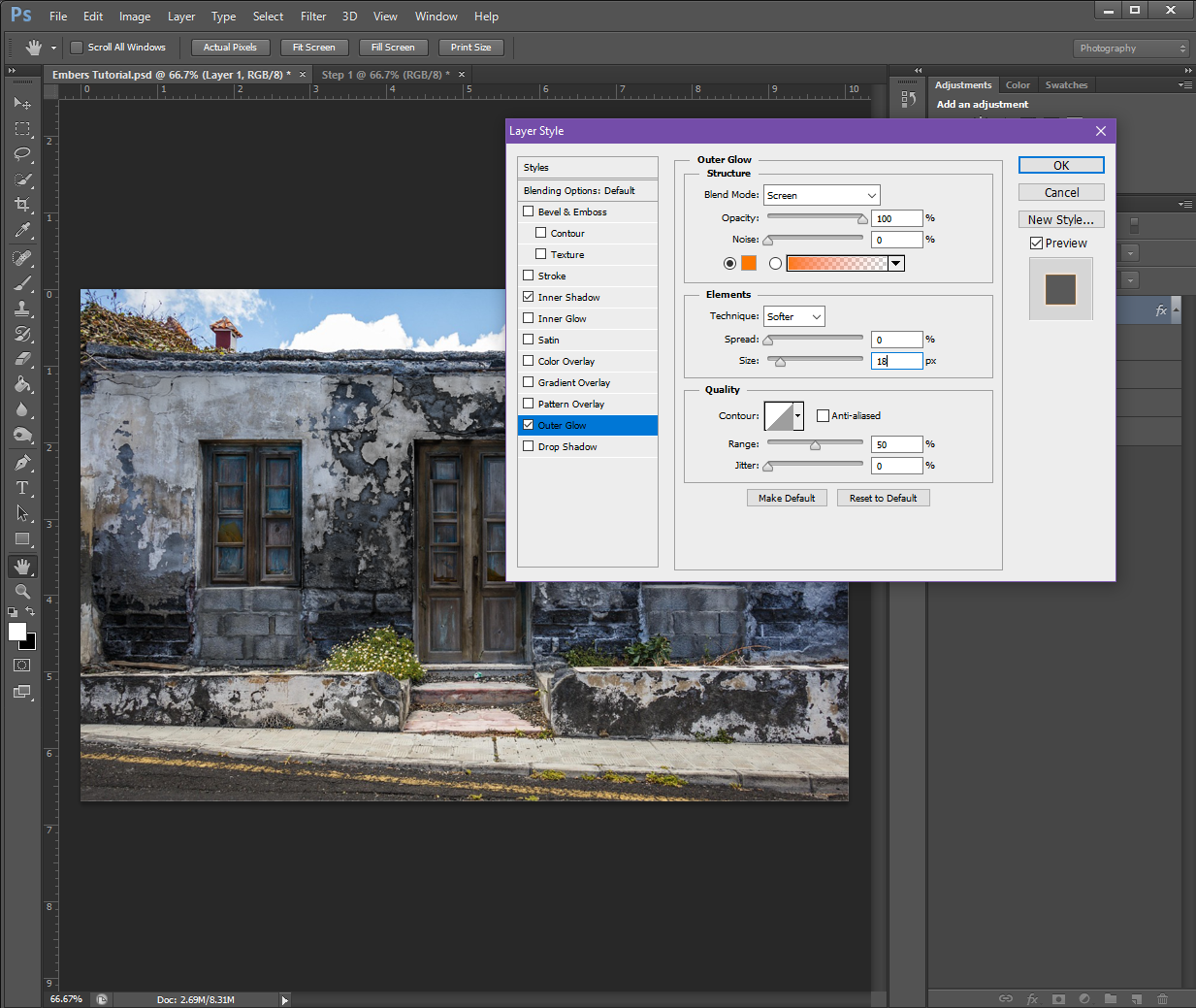1196x1008 pixels.
Task: Click the Make Default button
Action: (787, 498)
